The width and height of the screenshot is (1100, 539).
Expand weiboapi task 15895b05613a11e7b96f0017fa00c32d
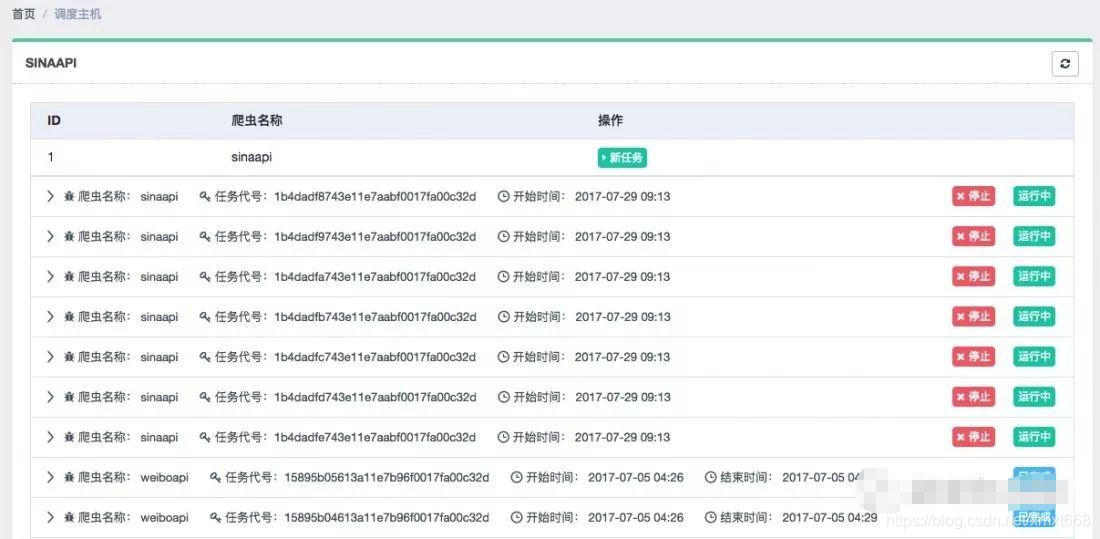[50, 477]
